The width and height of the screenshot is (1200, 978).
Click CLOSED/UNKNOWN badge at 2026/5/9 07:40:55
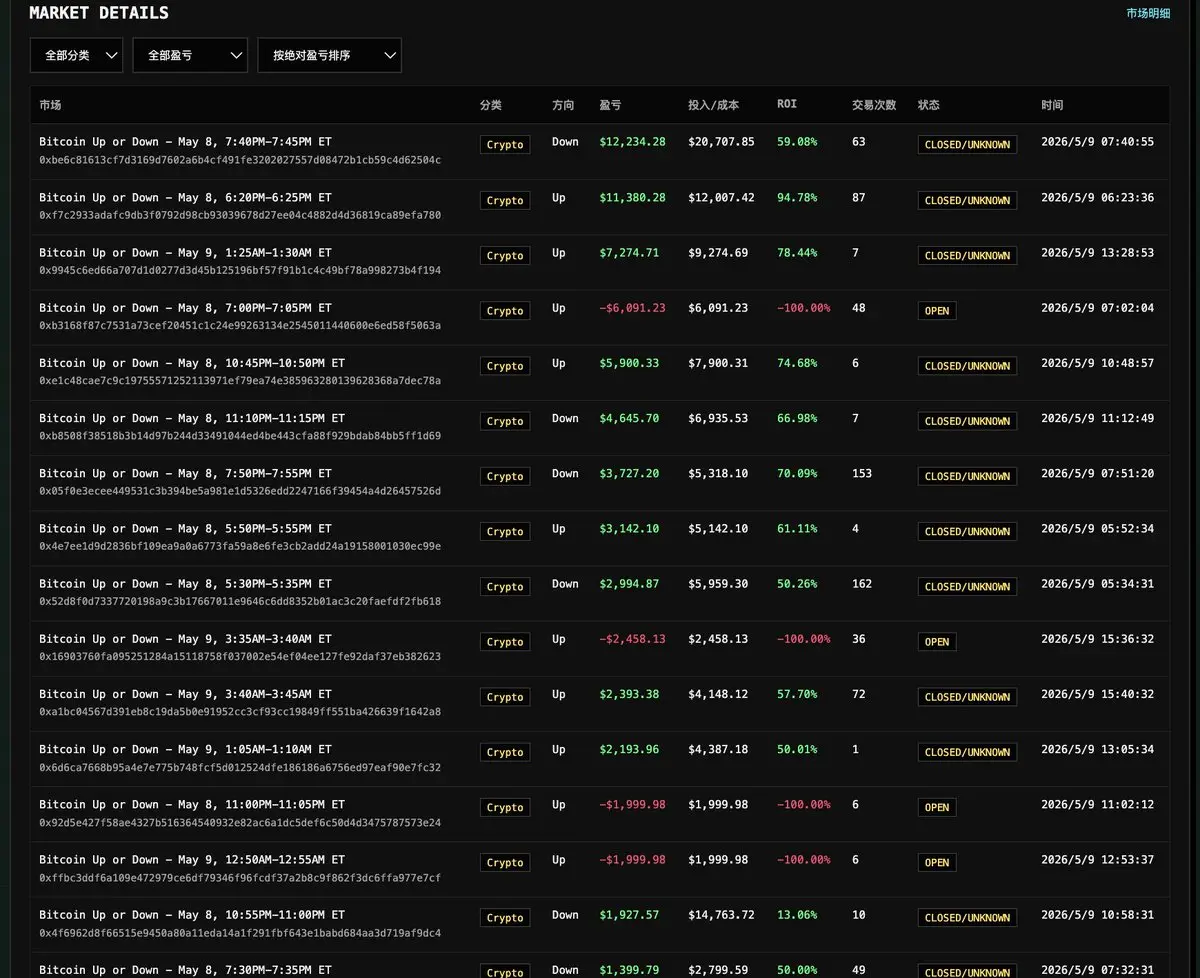point(967,145)
